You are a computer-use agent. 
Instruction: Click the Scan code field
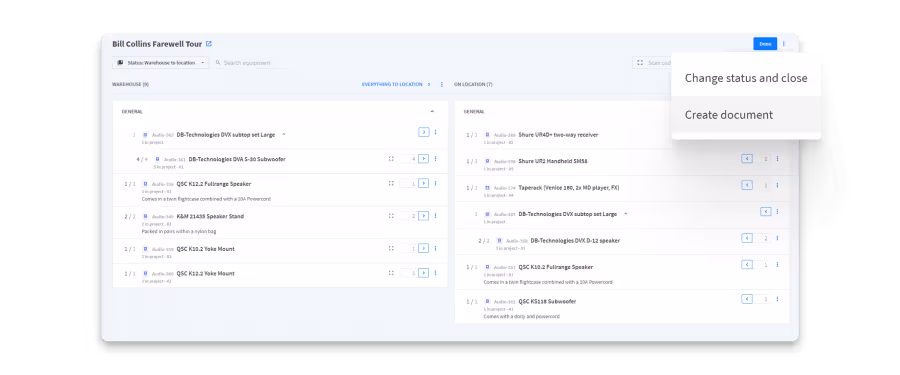652,63
